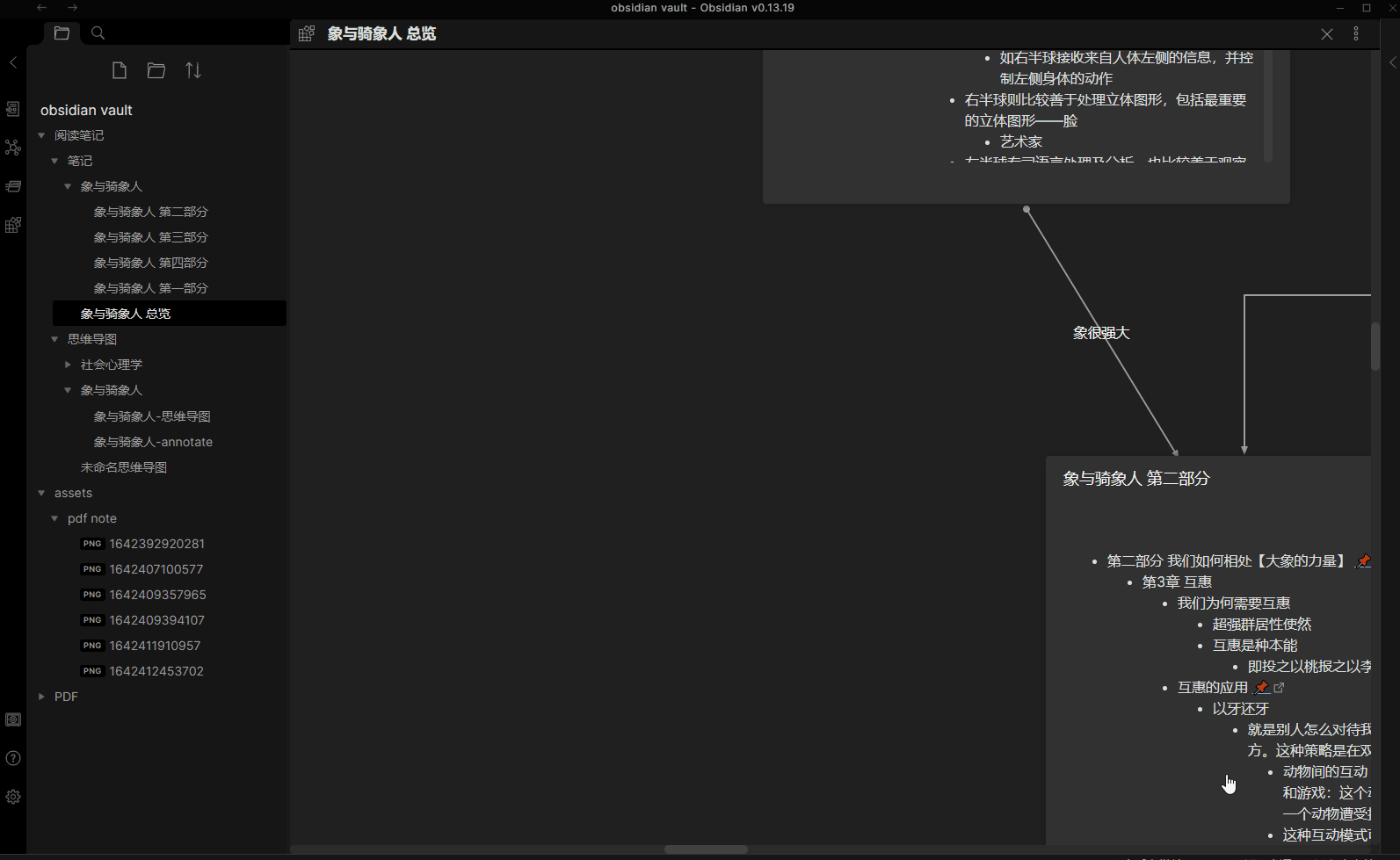
Task: Open quick switcher ribbon icon
Action: (x=13, y=109)
